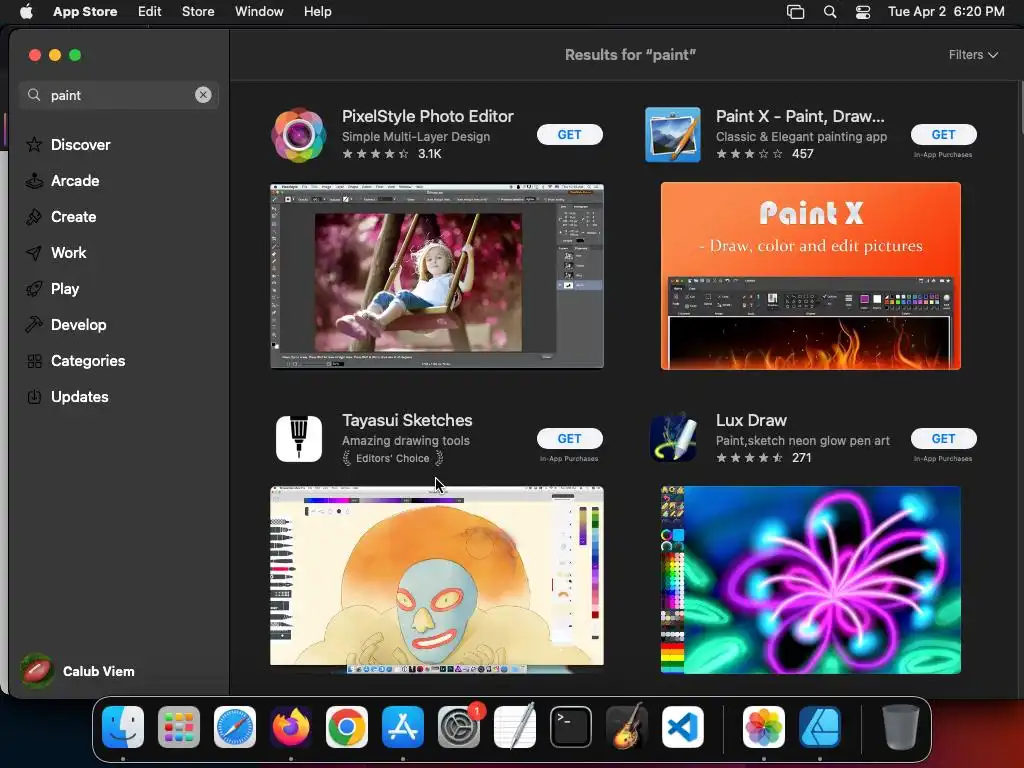Open Spotlight search in menu bar
This screenshot has width=1024, height=768.
(829, 12)
